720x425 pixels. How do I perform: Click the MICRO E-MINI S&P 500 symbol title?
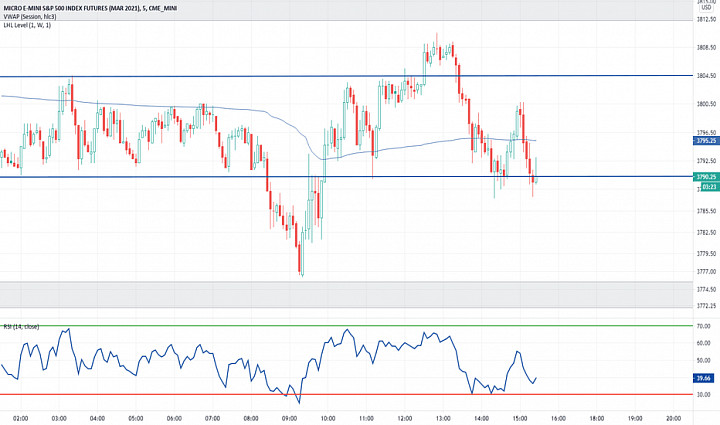tap(90, 8)
